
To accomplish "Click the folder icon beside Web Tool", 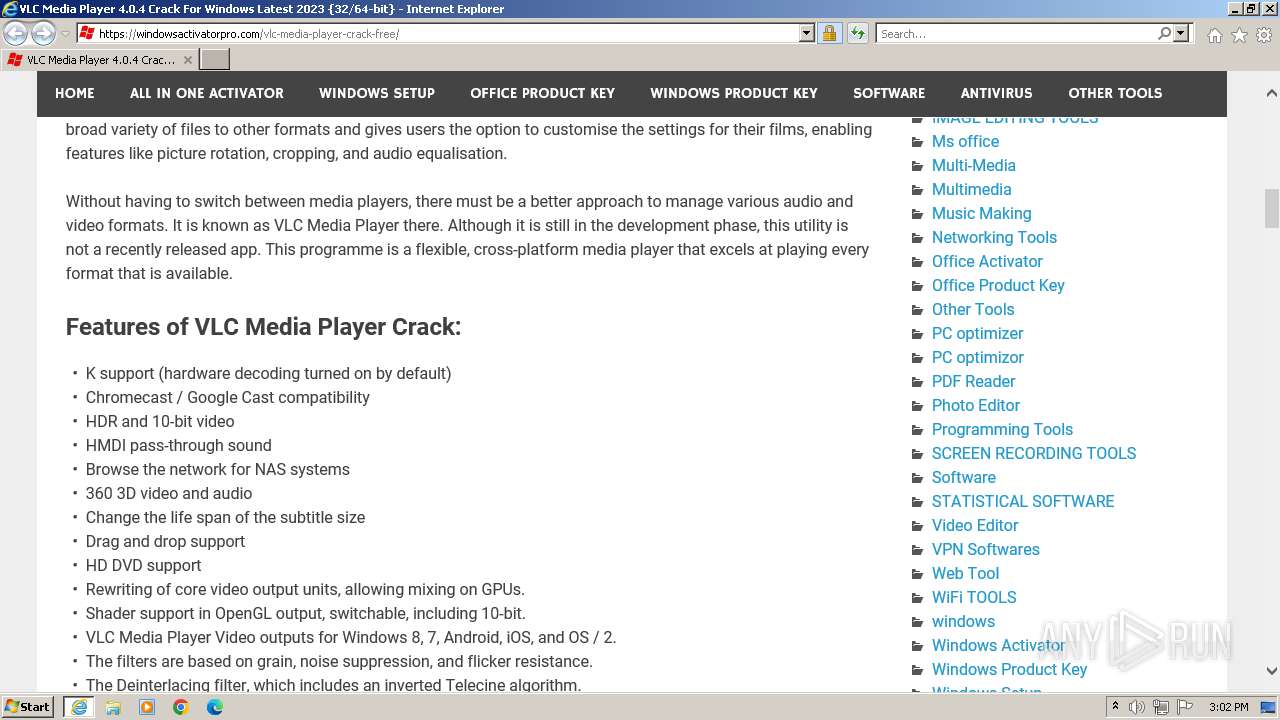I will [918, 574].
